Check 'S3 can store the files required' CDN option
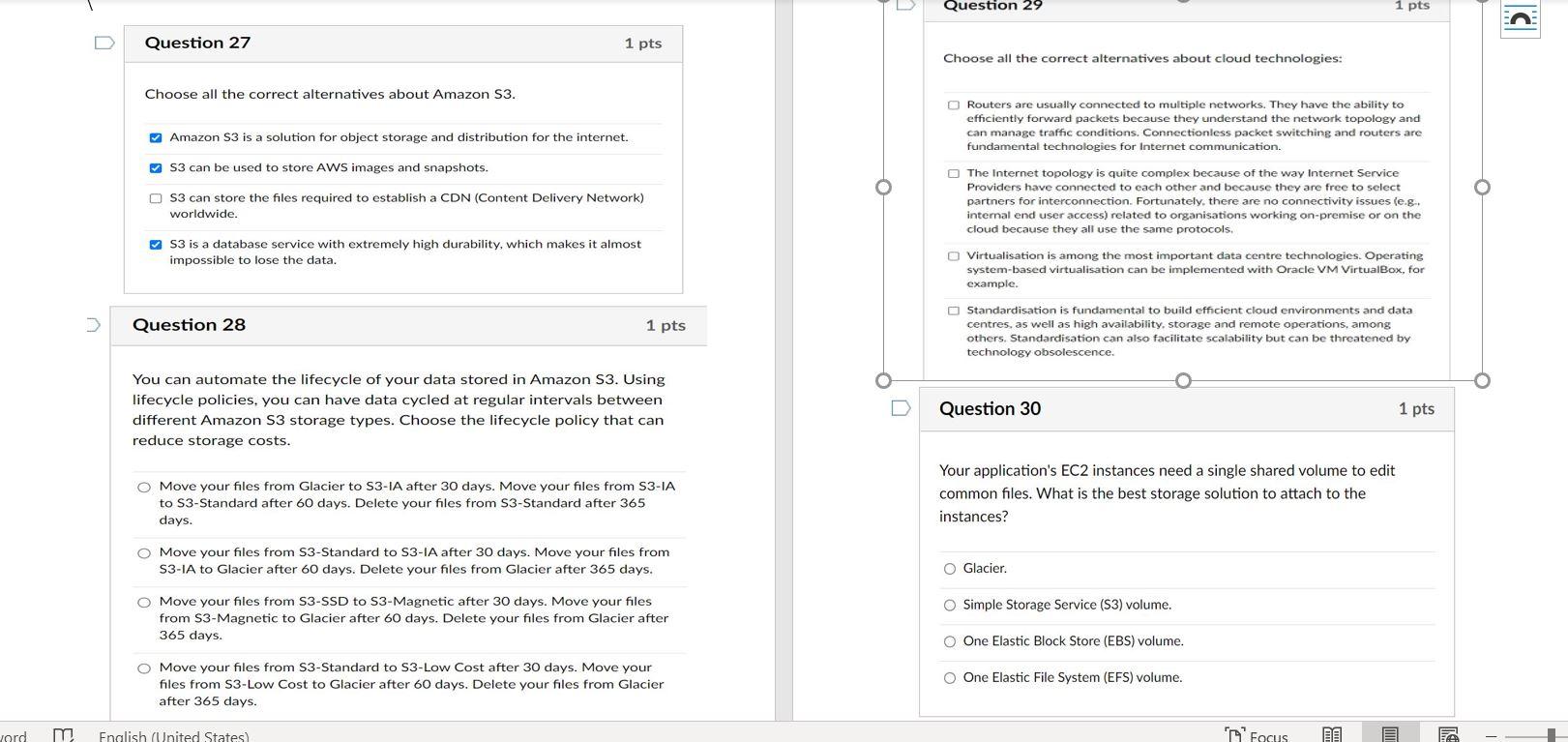The width and height of the screenshot is (1568, 742). pyautogui.click(x=156, y=198)
